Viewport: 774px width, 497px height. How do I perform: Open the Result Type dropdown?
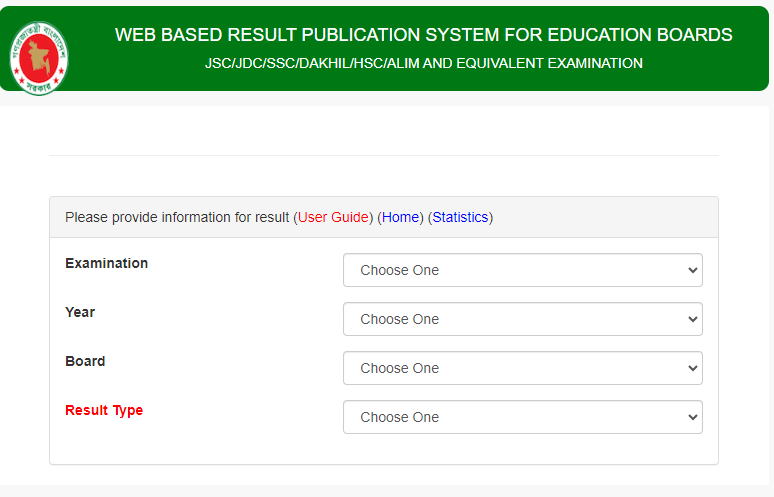522,417
